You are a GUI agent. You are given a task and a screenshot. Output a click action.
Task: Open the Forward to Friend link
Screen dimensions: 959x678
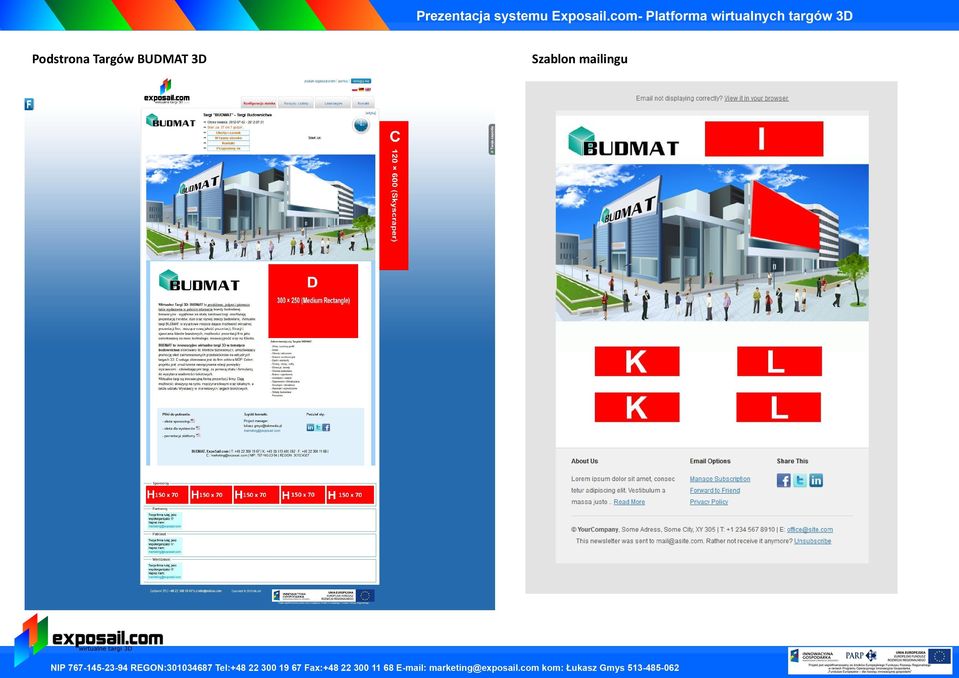click(x=715, y=490)
